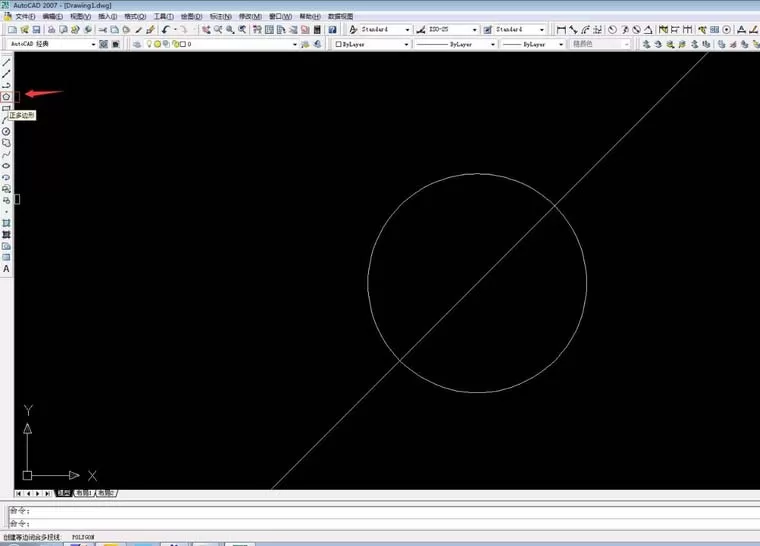Select the Line tool
Viewport: 760px width, 546px height.
coord(6,63)
